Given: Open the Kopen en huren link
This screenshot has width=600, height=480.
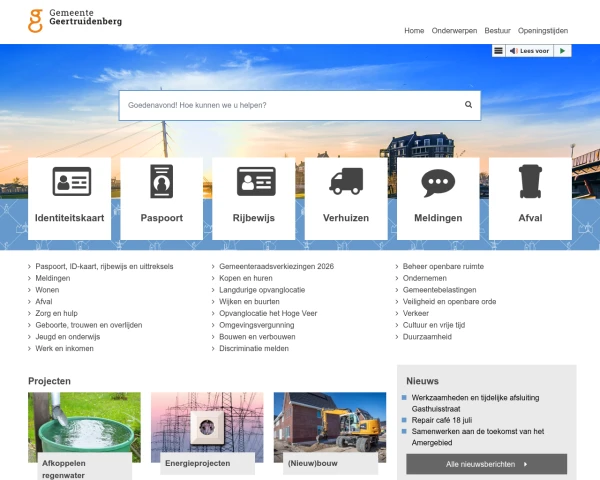Looking at the screenshot, I should [246, 278].
